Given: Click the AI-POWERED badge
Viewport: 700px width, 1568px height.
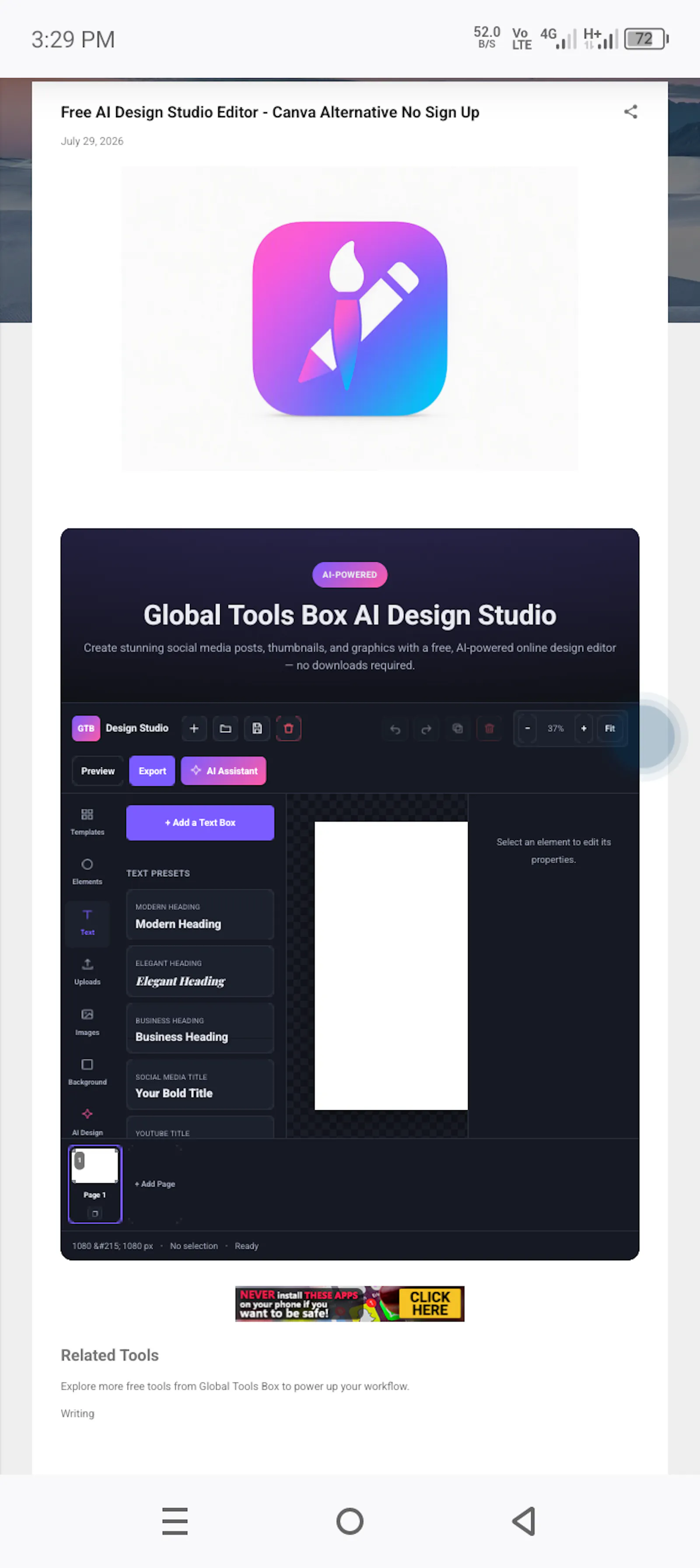Looking at the screenshot, I should click(350, 575).
